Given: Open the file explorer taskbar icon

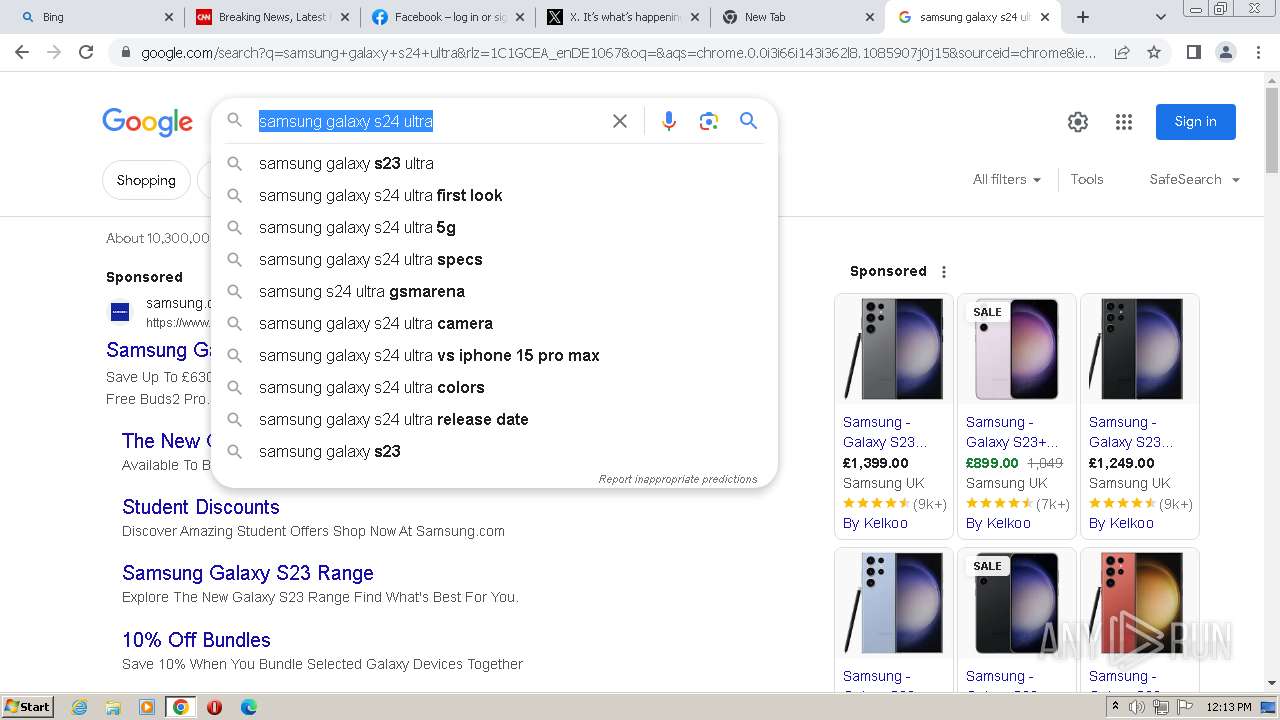Looking at the screenshot, I should (x=113, y=707).
